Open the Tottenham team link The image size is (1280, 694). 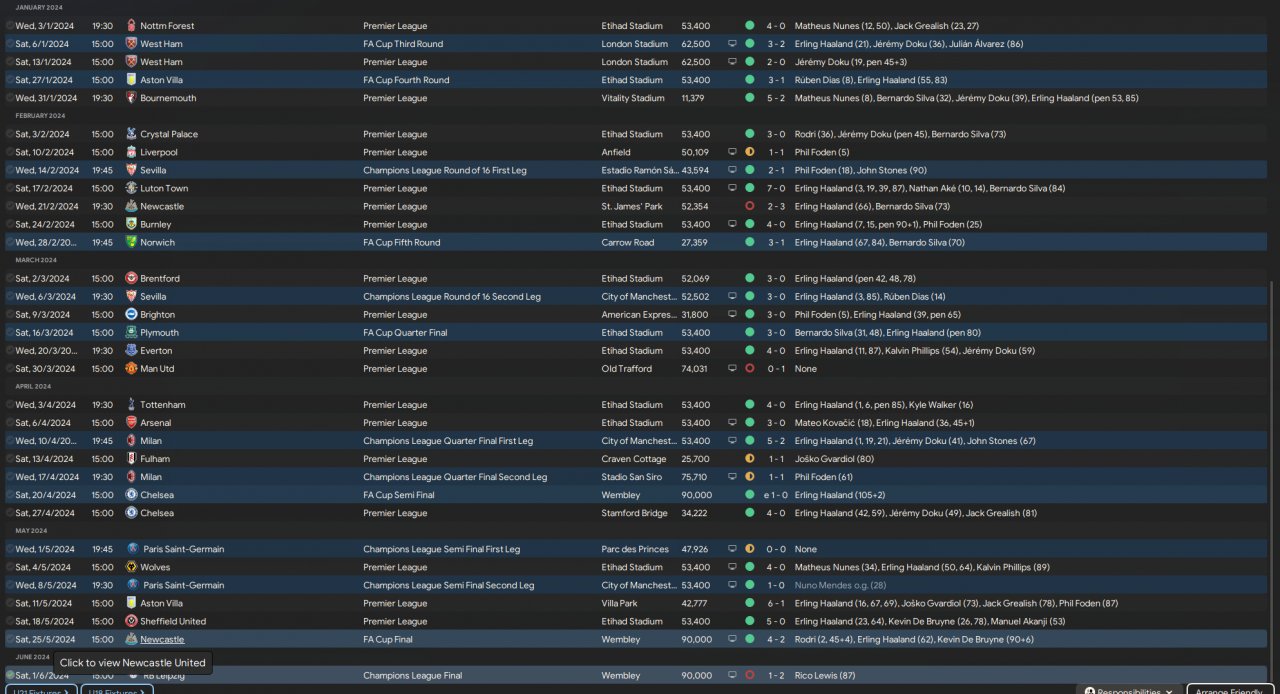point(163,404)
